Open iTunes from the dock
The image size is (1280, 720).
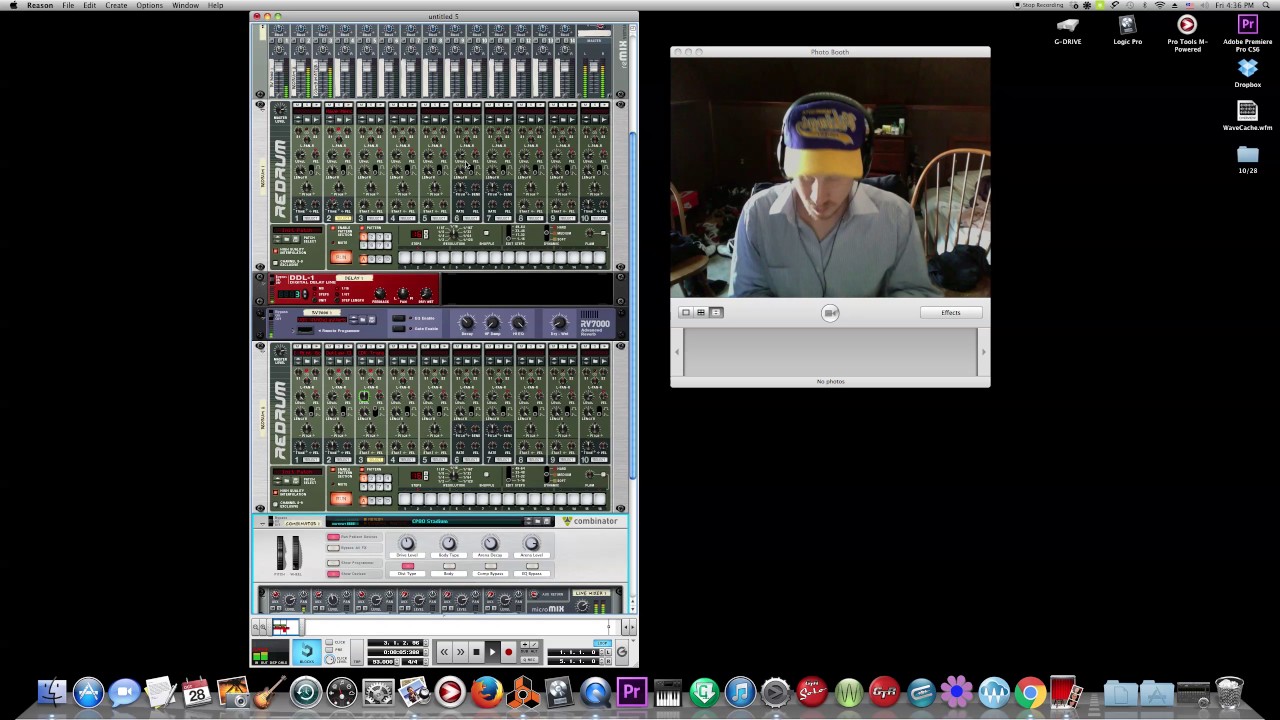pyautogui.click(x=740, y=692)
